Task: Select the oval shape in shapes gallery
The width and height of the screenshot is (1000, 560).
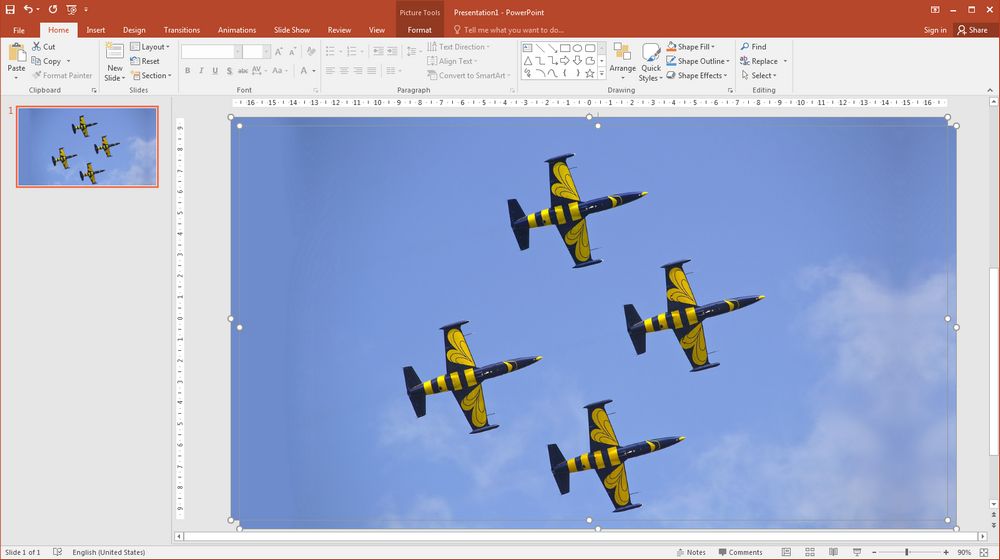Action: click(x=577, y=48)
